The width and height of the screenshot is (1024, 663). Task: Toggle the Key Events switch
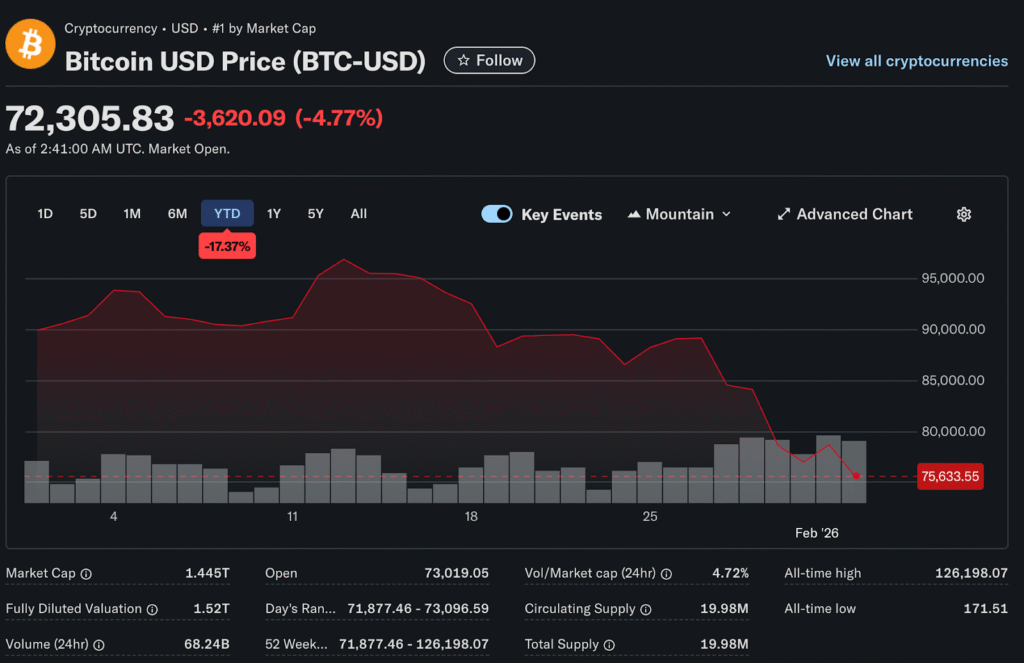point(497,214)
